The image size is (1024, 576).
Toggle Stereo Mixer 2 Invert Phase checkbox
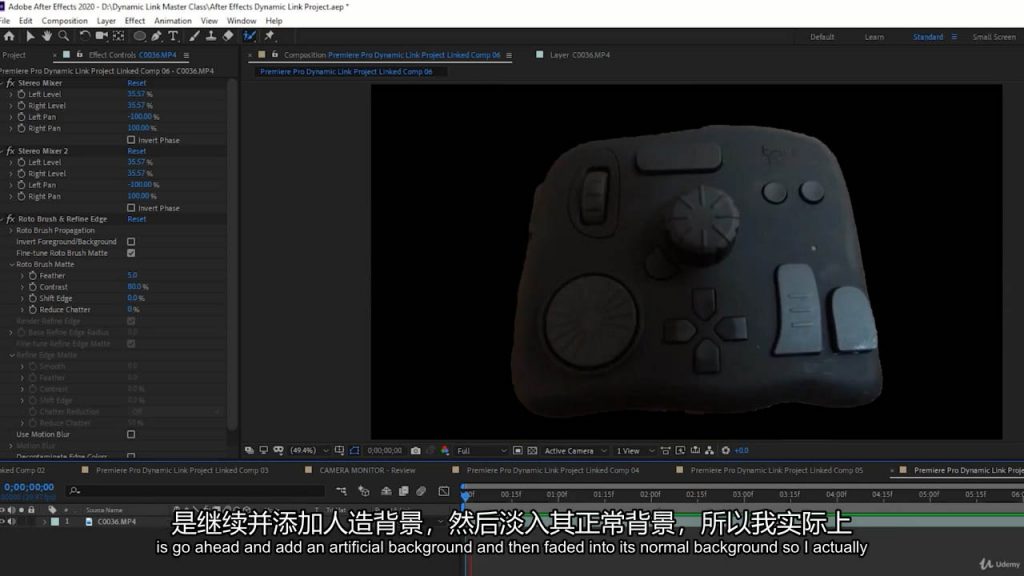pyautogui.click(x=131, y=208)
